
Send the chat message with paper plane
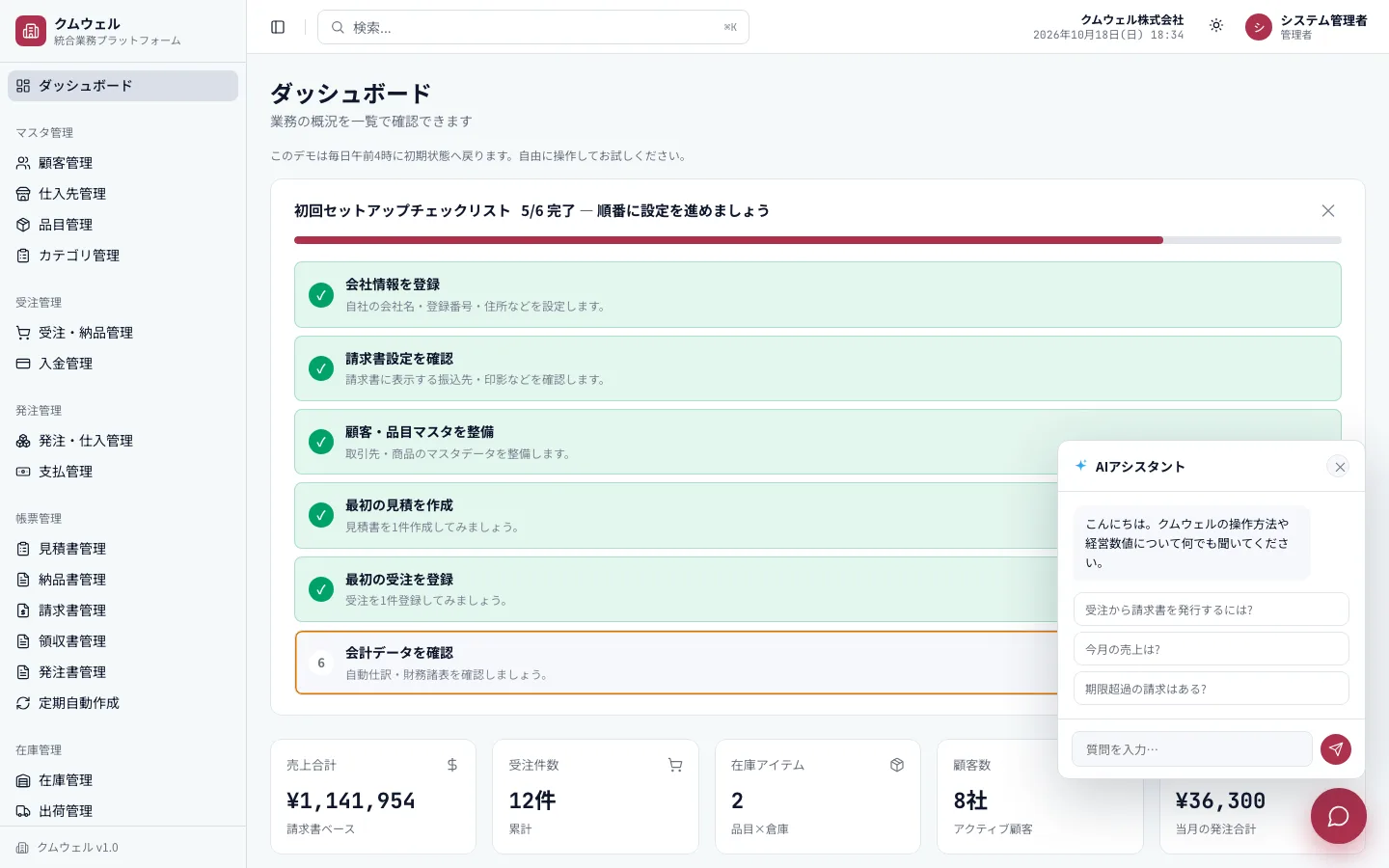click(x=1336, y=749)
